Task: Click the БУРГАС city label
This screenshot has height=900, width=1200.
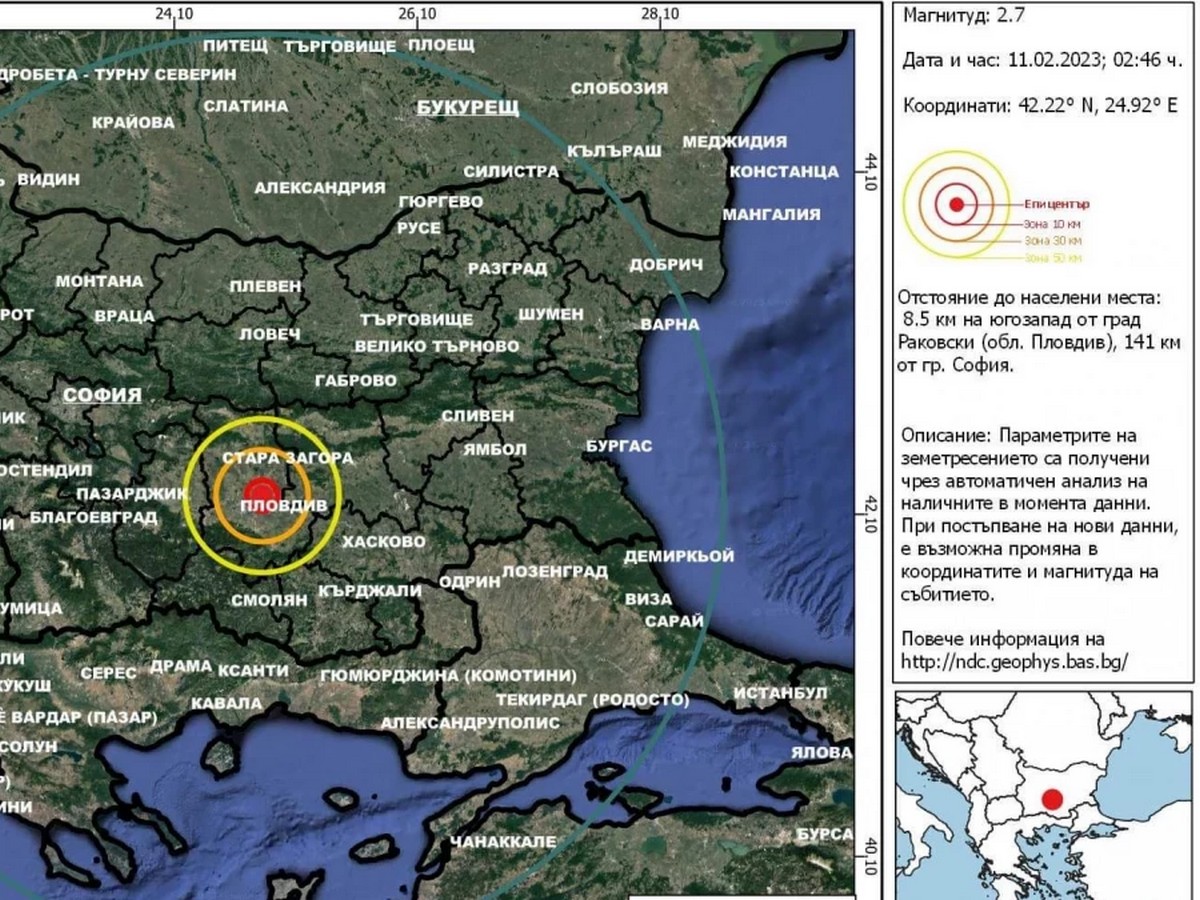Action: pyautogui.click(x=619, y=446)
